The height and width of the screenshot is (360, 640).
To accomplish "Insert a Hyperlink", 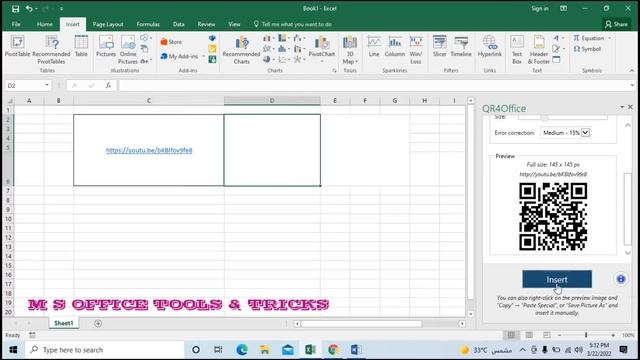I will point(489,46).
